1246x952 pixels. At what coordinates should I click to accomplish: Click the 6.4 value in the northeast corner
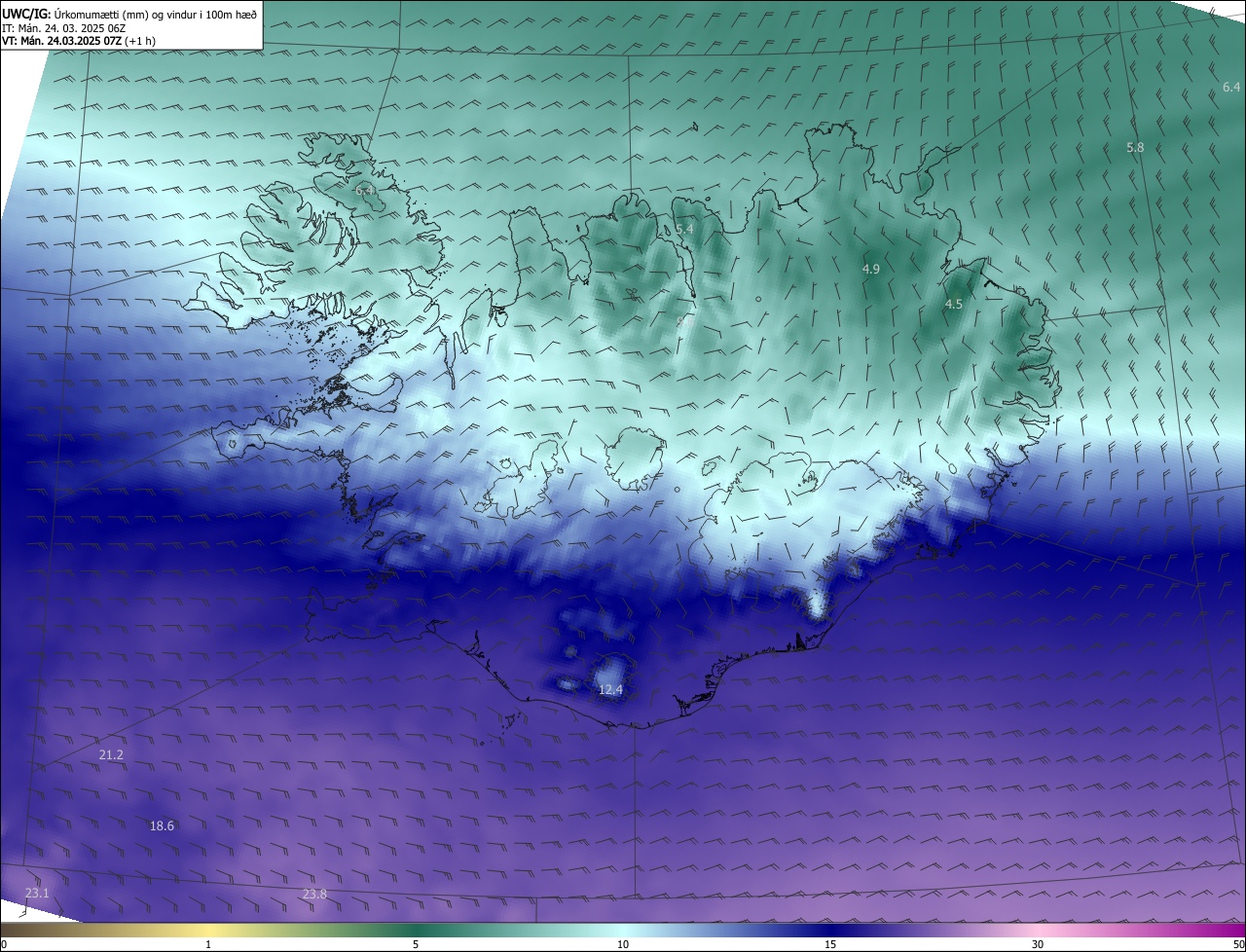pos(1231,88)
